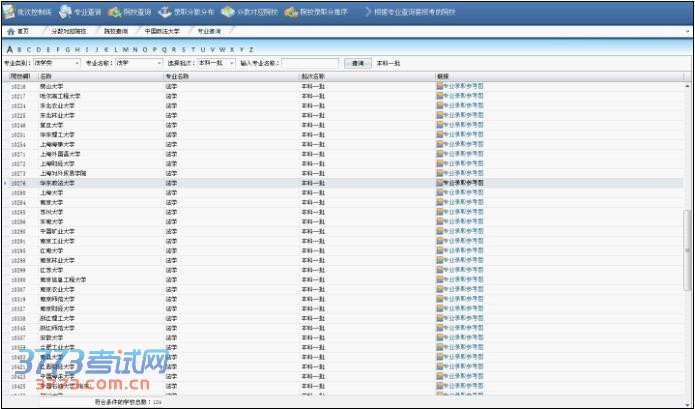Select the 上海外国语大学 row

click(x=60, y=154)
